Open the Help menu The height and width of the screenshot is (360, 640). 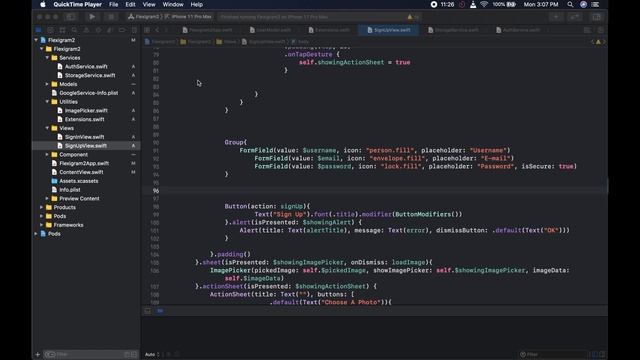(197, 4)
